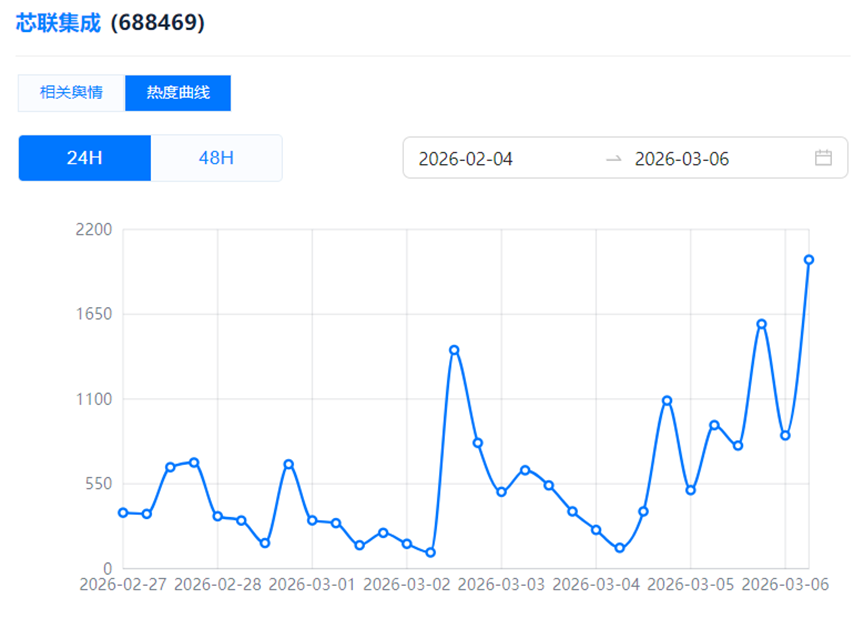864x619 pixels.
Task: Click the lowest point before the 2026-03-02 spike
Action: coord(431,553)
